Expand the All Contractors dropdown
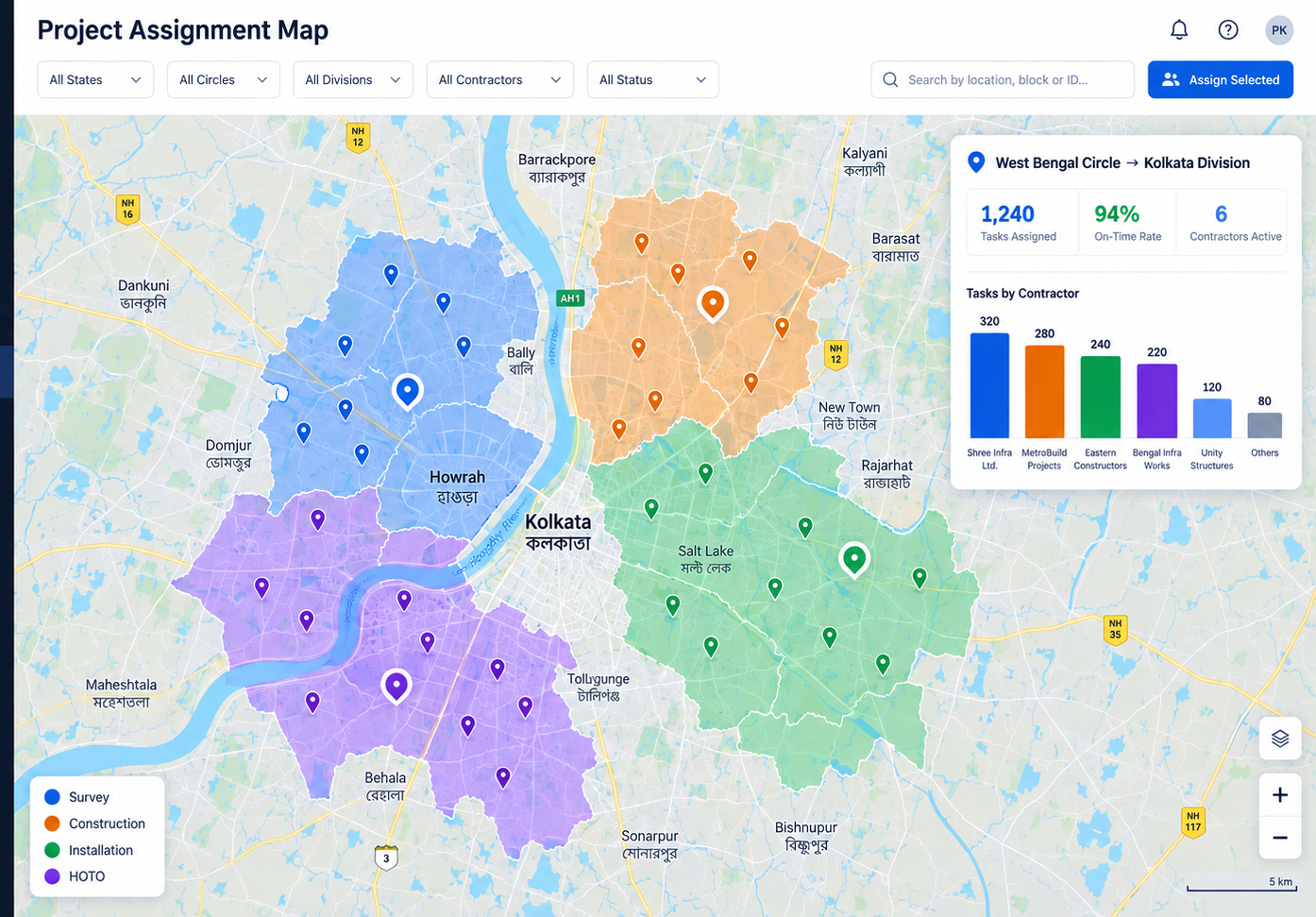 (499, 80)
